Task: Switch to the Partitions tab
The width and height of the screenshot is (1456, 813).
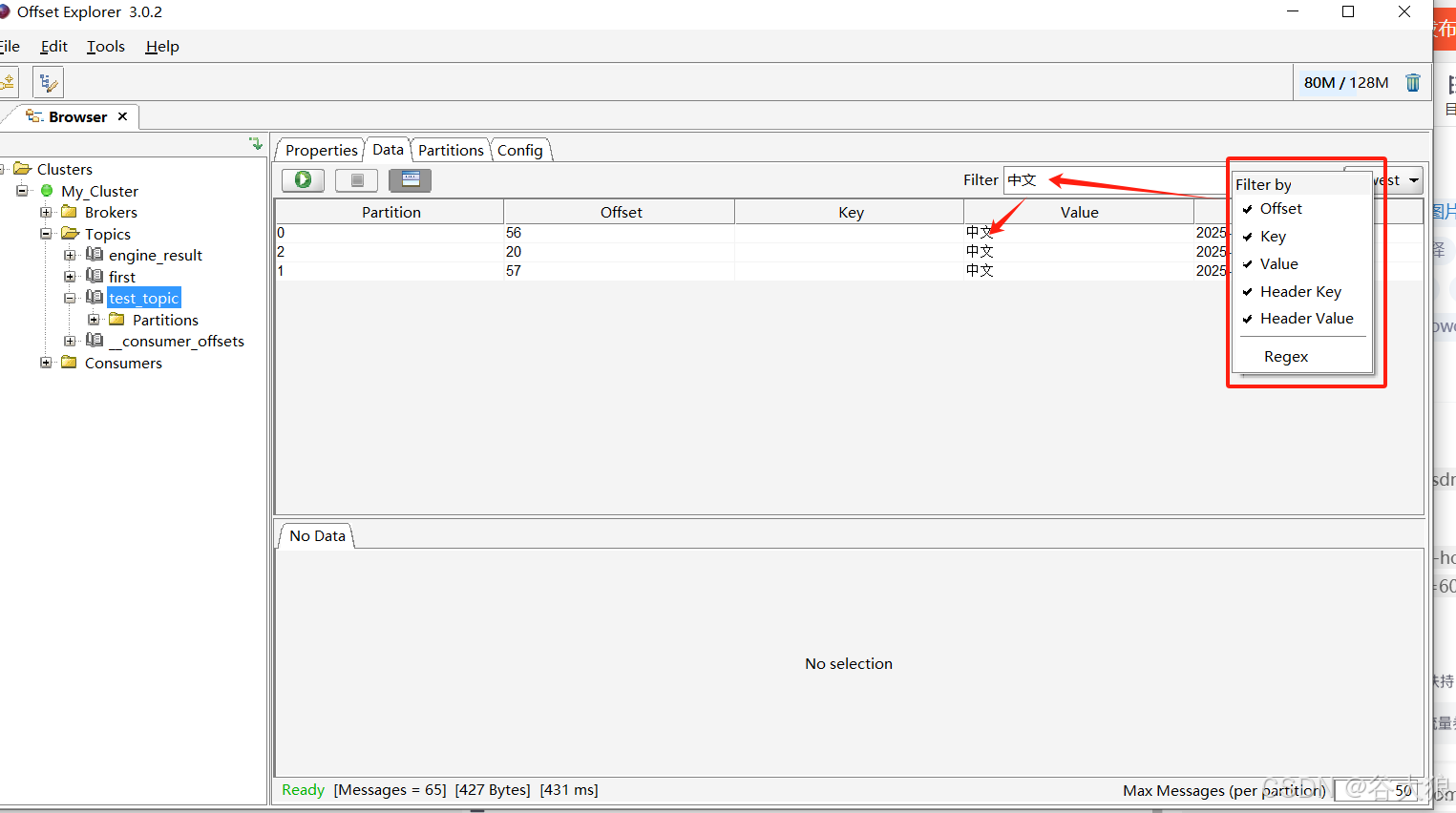Action: [451, 151]
